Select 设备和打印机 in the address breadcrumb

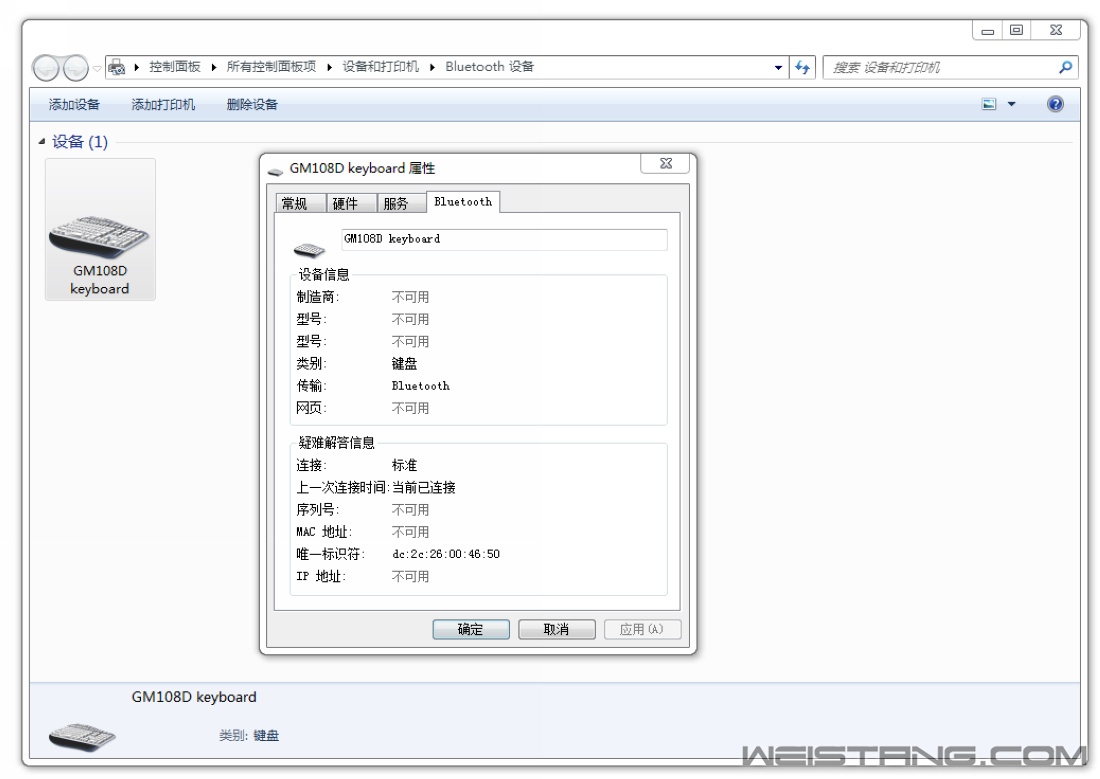pyautogui.click(x=380, y=67)
